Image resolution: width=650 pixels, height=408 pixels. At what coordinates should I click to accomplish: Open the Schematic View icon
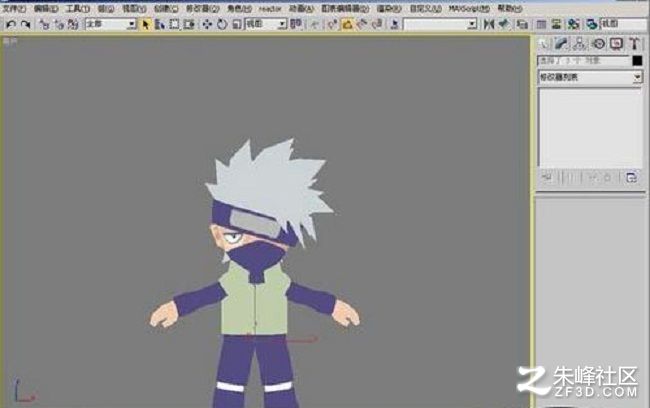[x=556, y=24]
